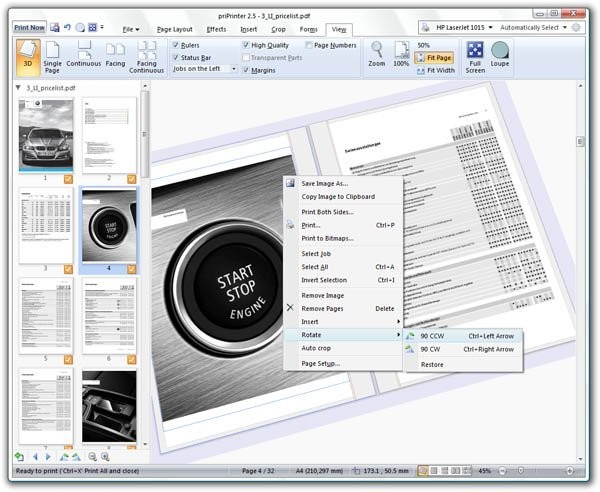The width and height of the screenshot is (600, 492).
Task: Click the Fit Width button
Action: [434, 70]
